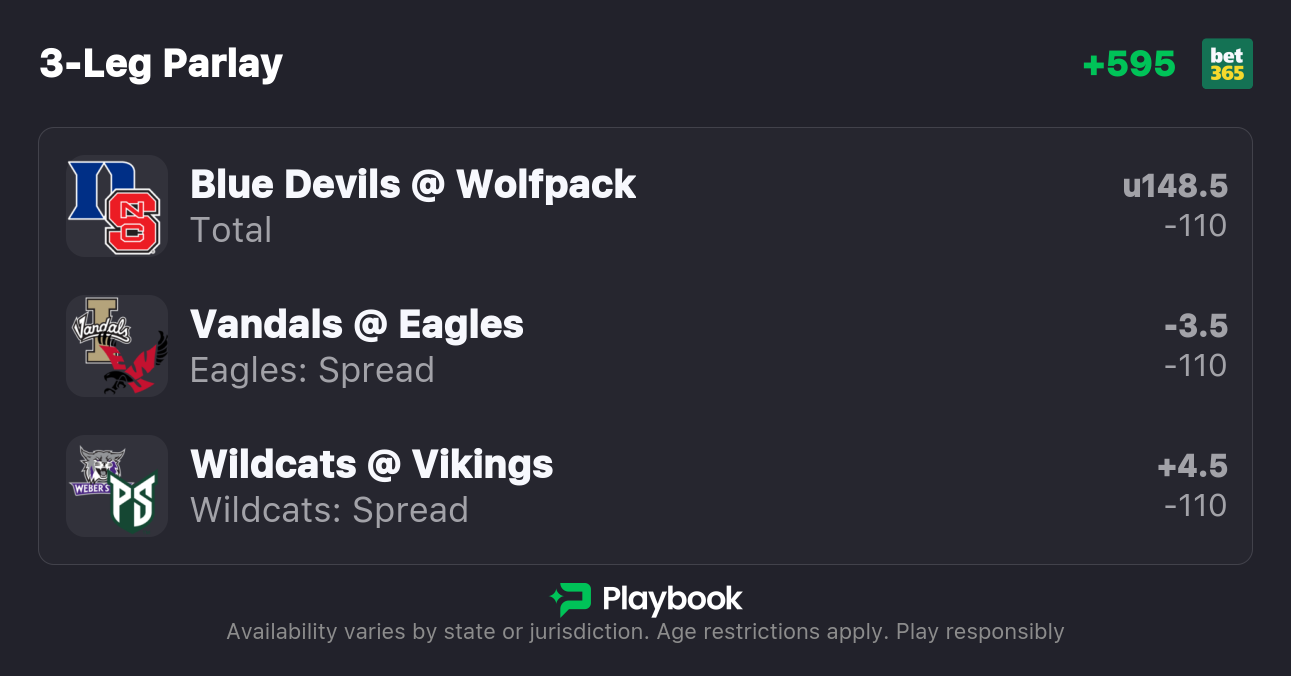Click the 3-Leg Parlay title
1291x676 pixels.
coord(161,64)
